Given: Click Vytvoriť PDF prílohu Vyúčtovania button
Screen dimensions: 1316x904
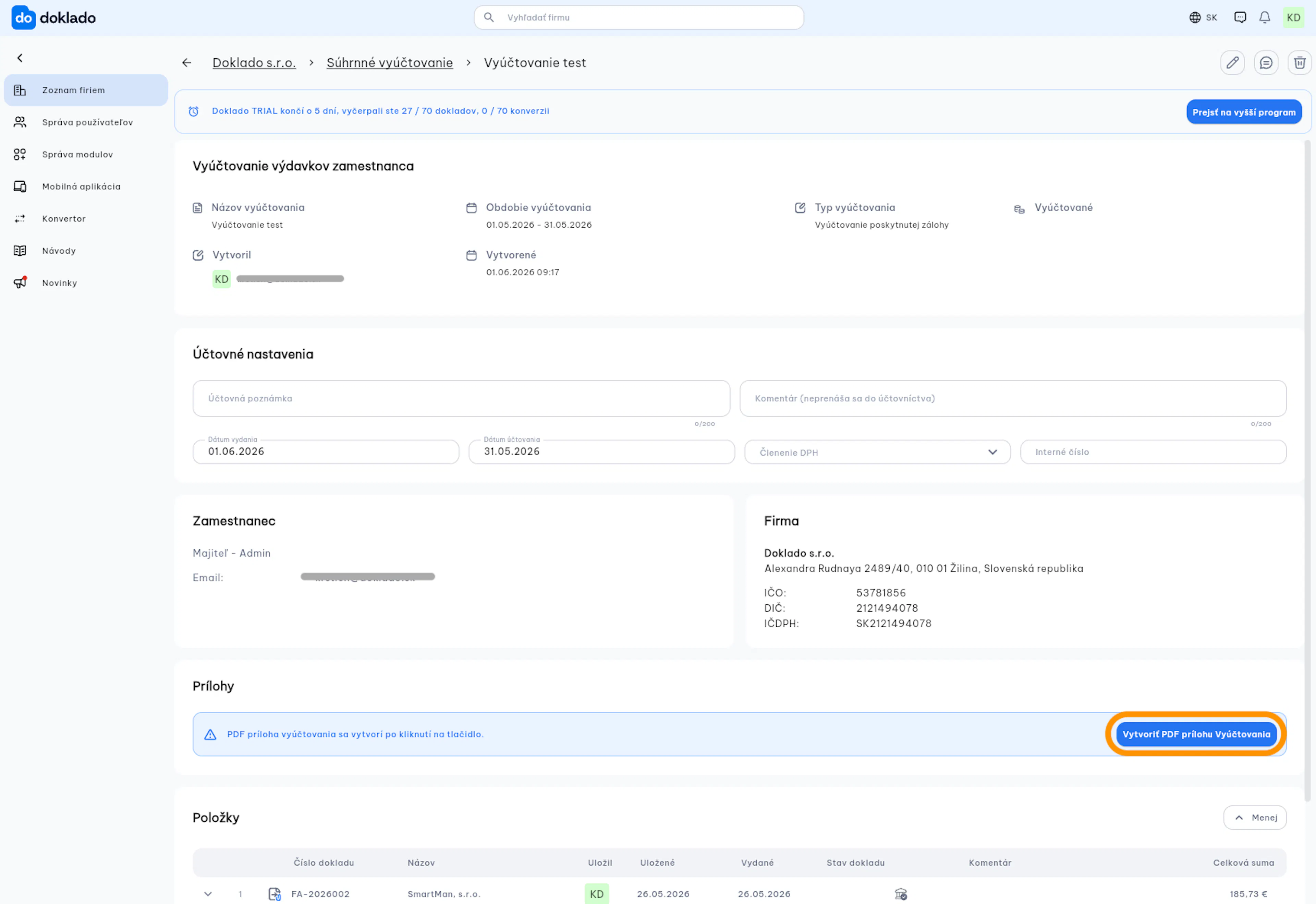Looking at the screenshot, I should (x=1196, y=734).
